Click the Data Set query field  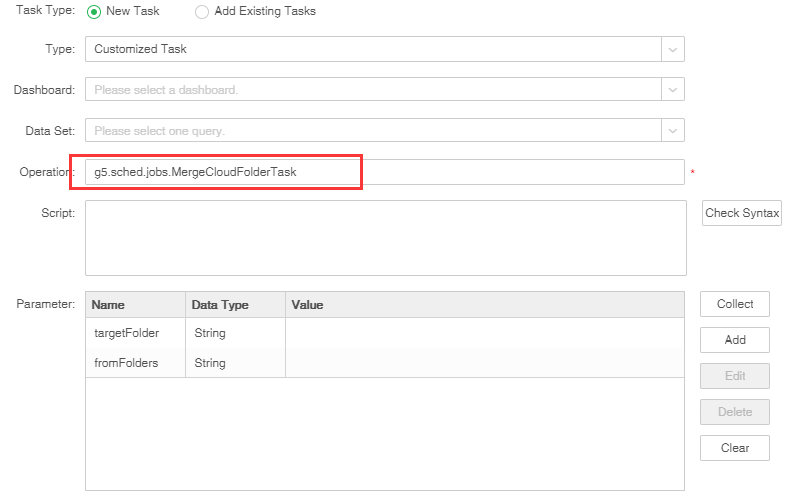coord(372,131)
